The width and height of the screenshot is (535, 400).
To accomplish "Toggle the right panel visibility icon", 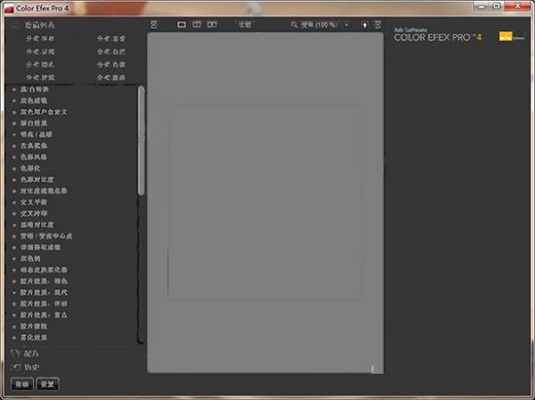I will point(377,25).
